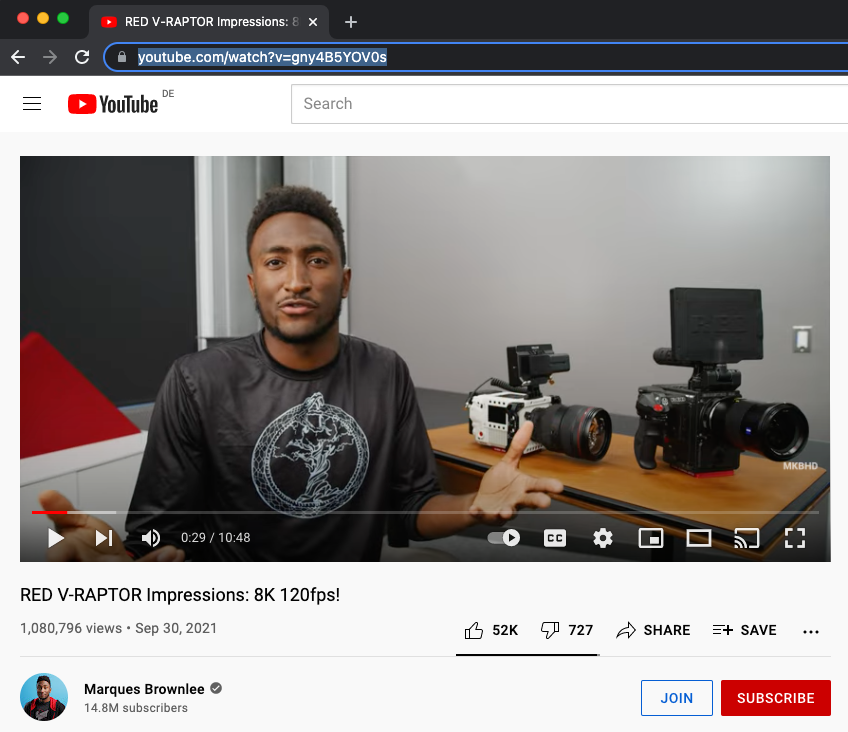This screenshot has width=848, height=732.
Task: Subscribe to the Marques Brownlee channel
Action: (776, 698)
